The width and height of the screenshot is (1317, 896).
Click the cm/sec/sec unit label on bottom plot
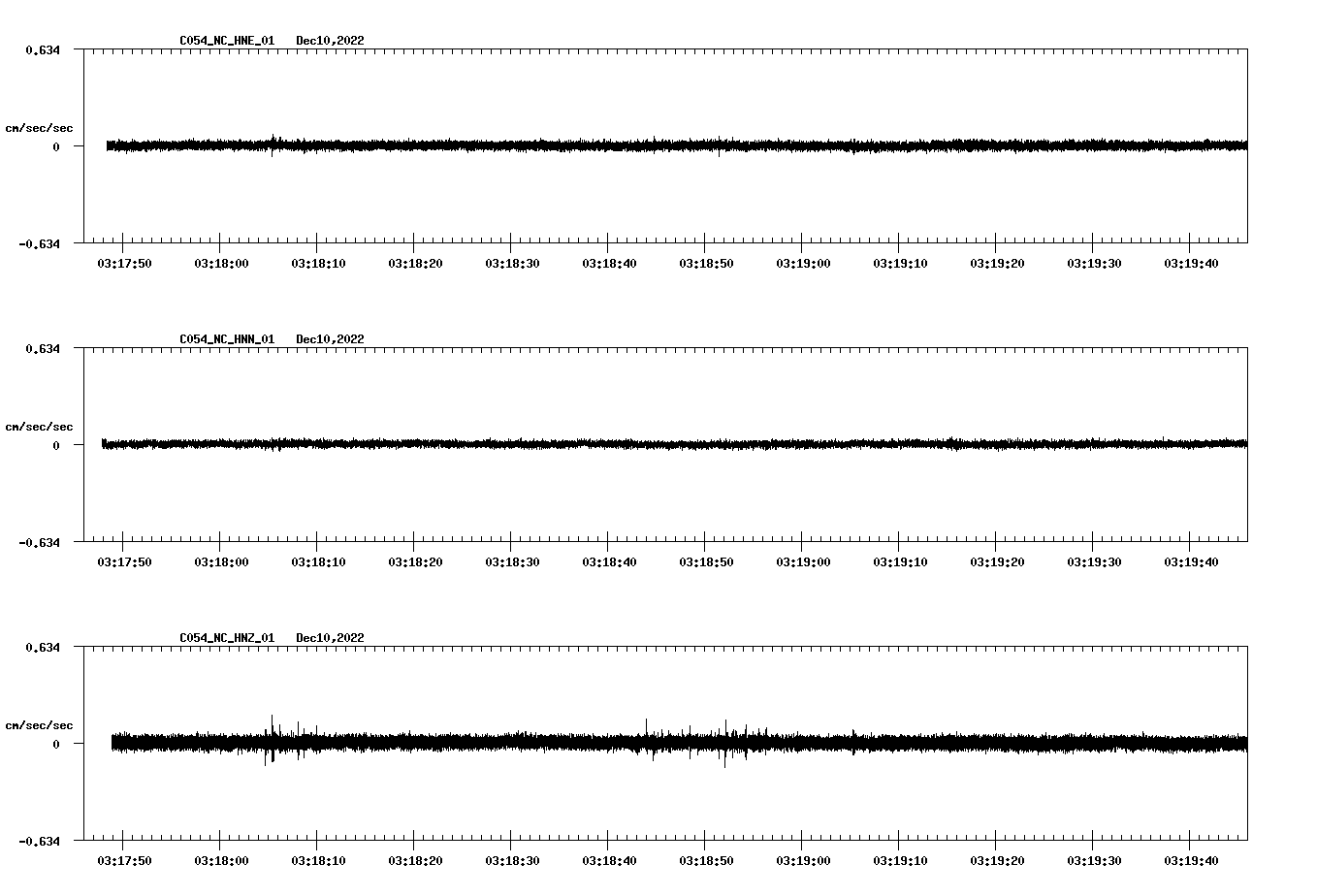pyautogui.click(x=40, y=723)
